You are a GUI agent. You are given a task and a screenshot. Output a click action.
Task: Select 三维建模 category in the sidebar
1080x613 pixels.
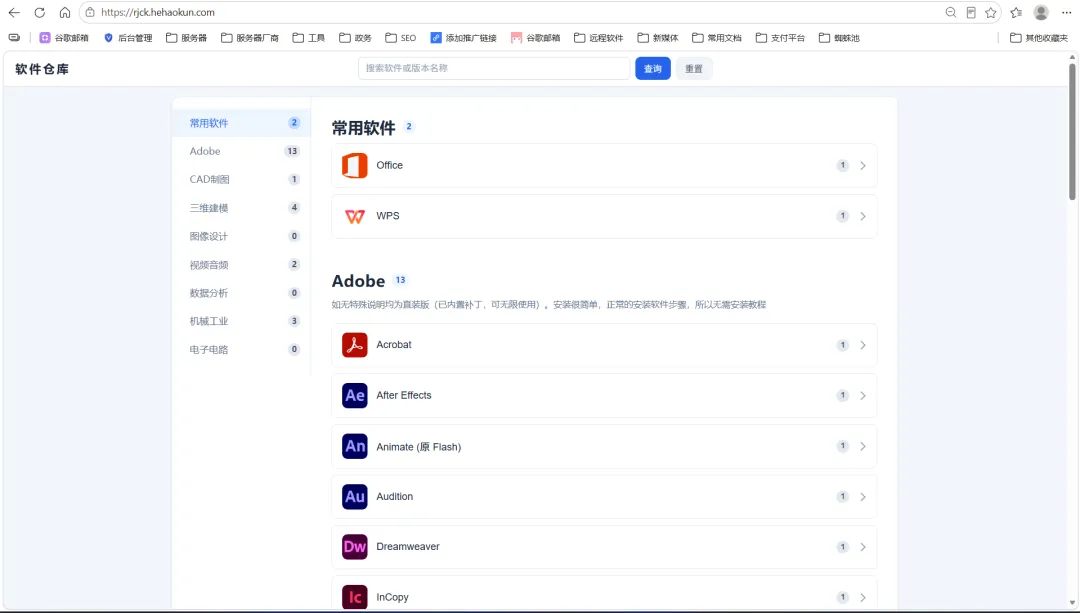(242, 207)
